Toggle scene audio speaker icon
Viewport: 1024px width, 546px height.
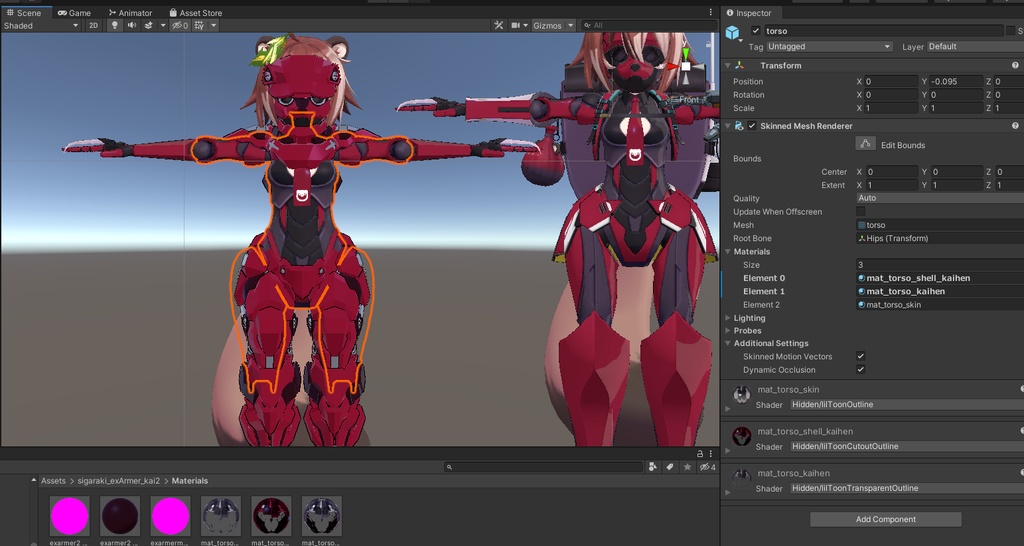click(x=131, y=25)
